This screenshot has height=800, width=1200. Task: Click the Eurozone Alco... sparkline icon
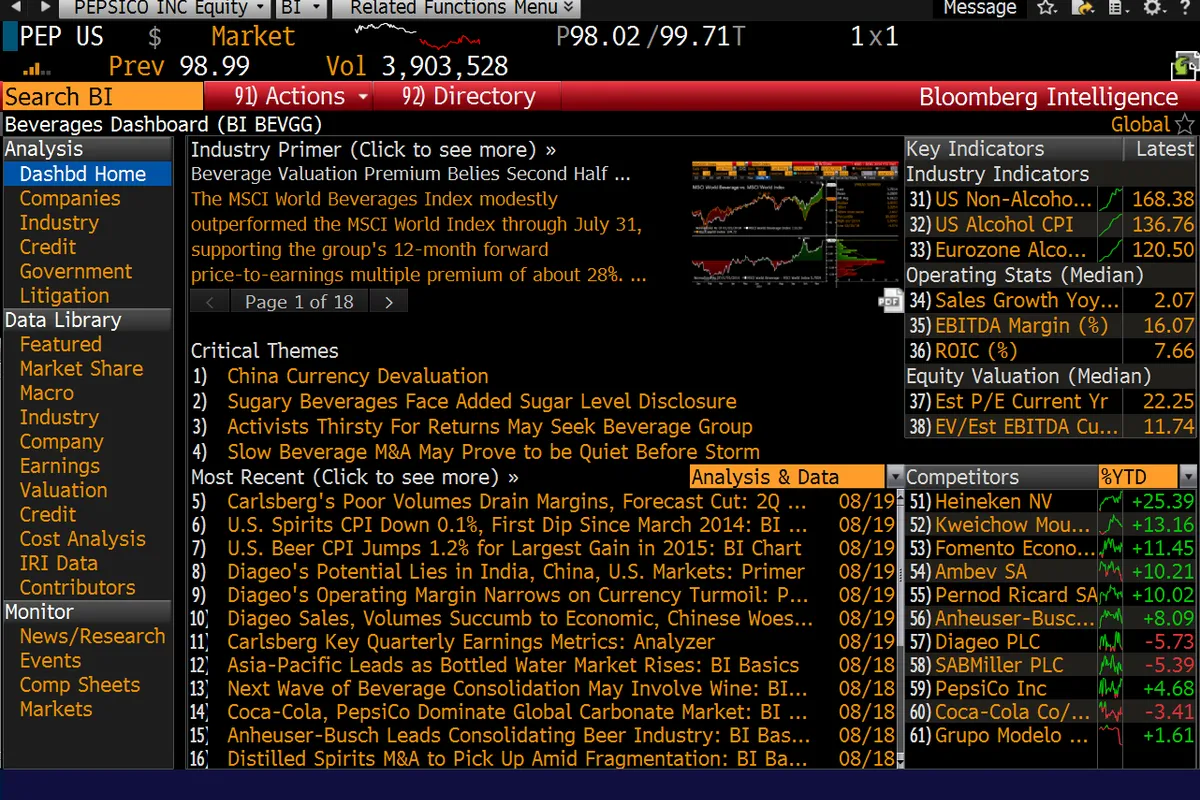point(1109,250)
